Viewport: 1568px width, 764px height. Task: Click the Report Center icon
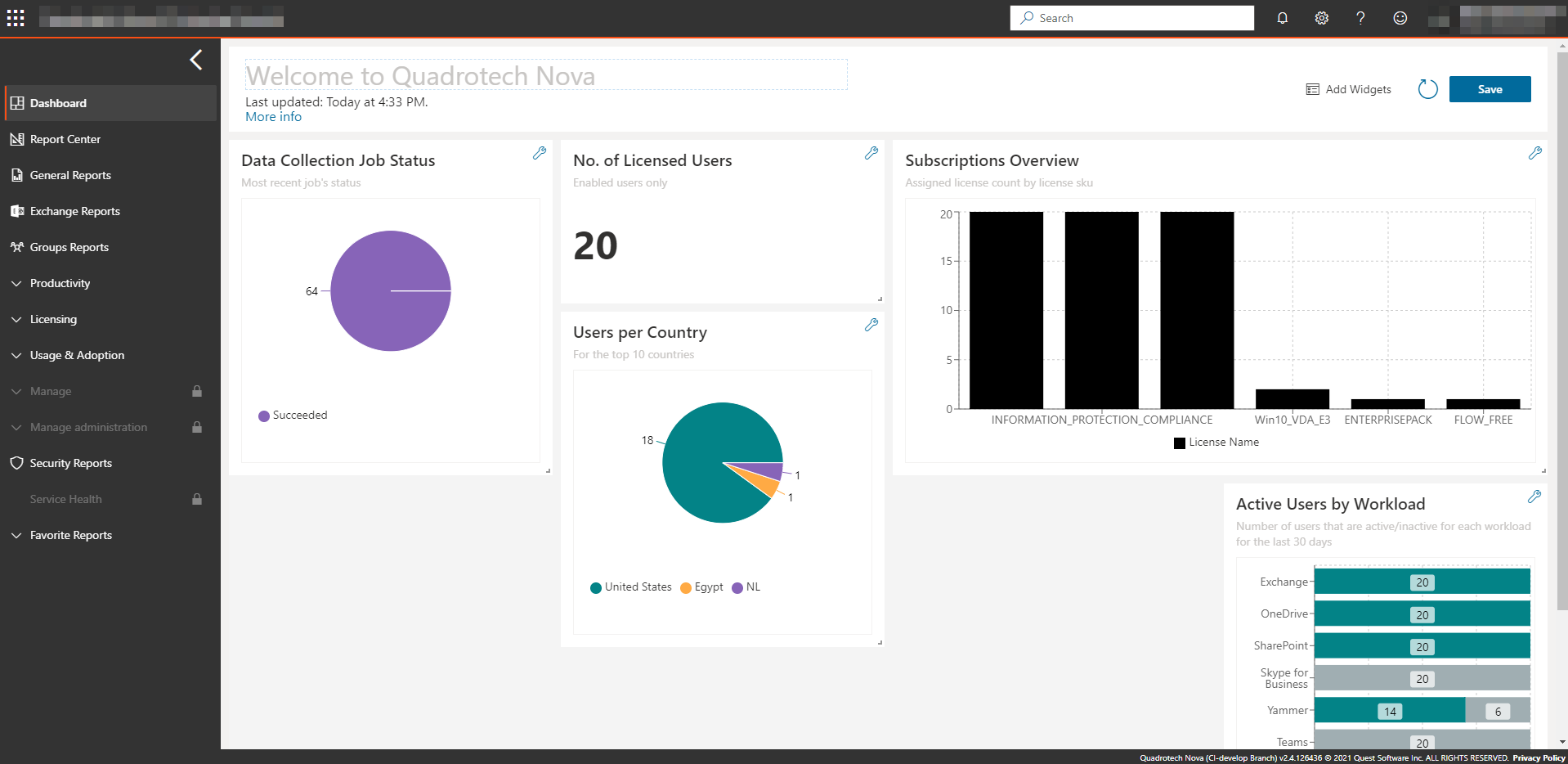coord(17,139)
